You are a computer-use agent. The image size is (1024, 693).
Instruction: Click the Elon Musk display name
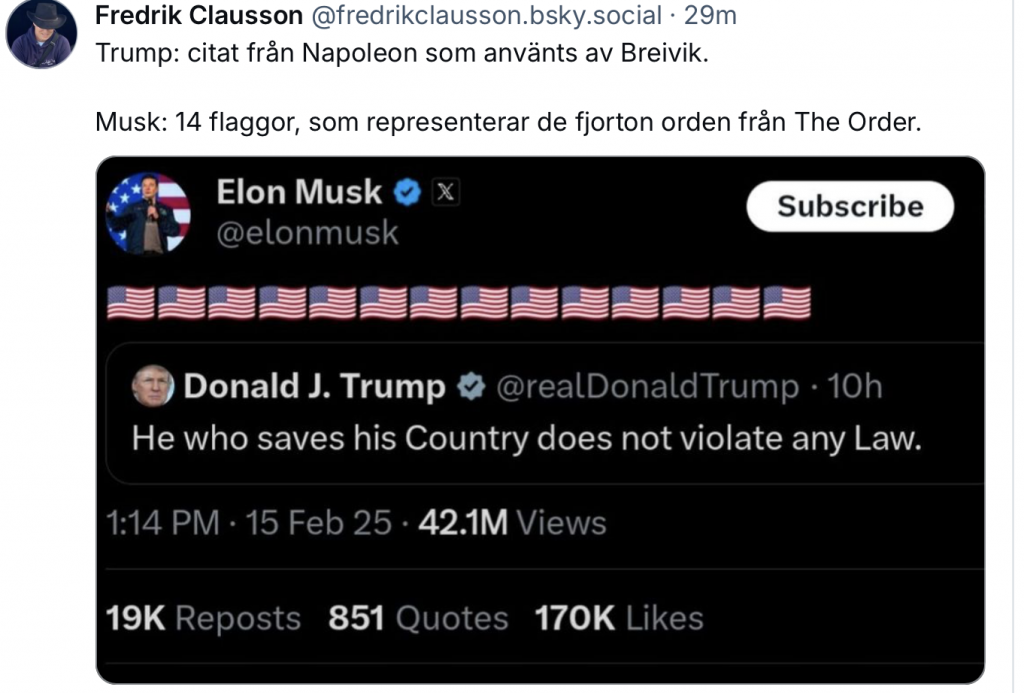click(x=299, y=192)
